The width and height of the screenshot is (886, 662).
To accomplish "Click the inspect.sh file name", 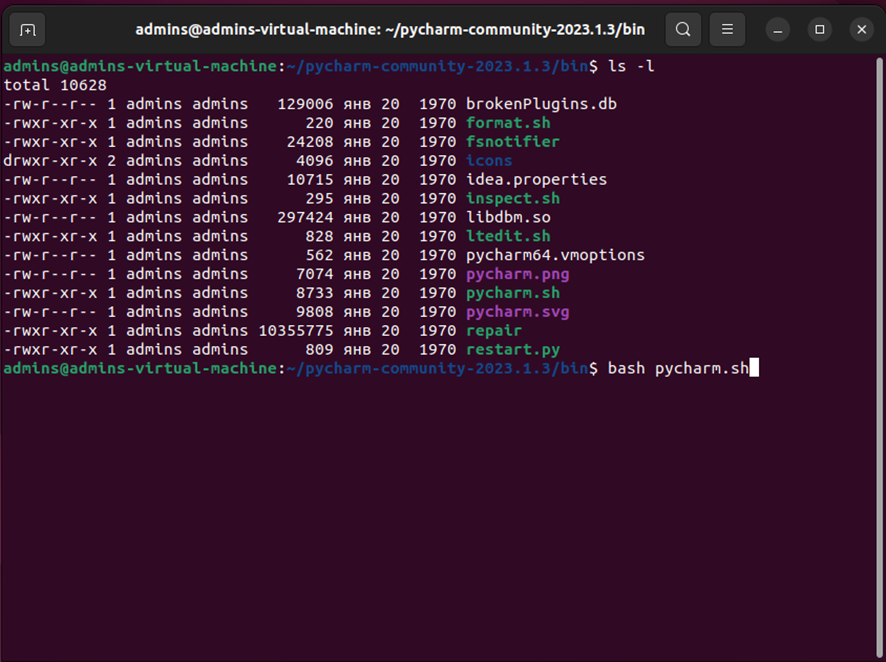I will (513, 198).
